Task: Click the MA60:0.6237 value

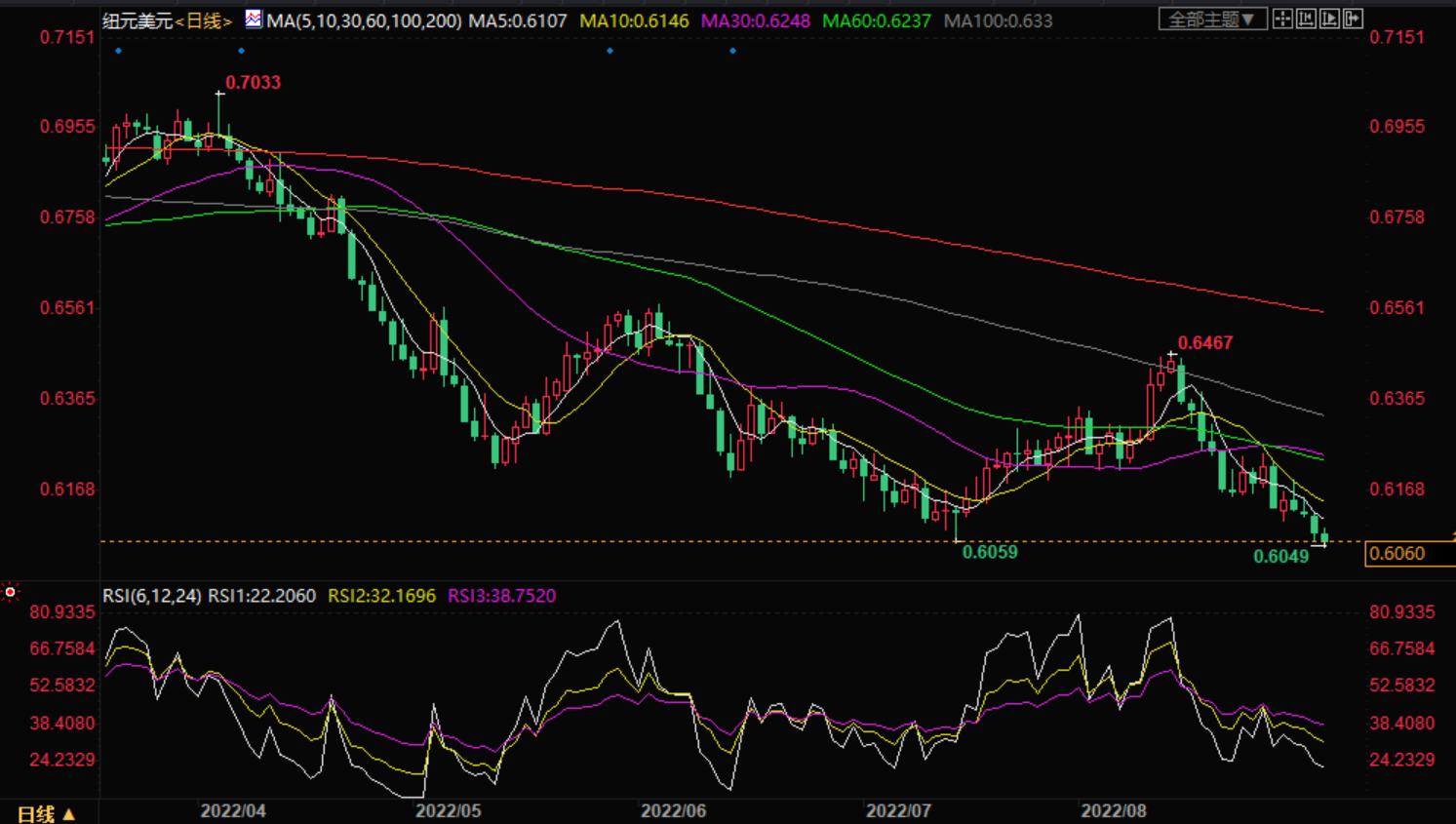Action: [877, 20]
